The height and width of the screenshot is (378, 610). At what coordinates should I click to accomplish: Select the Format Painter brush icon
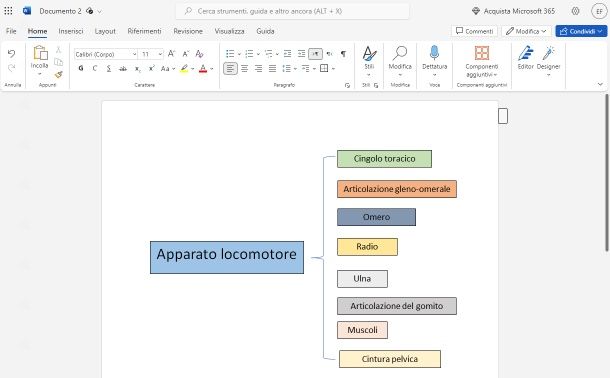click(x=58, y=74)
